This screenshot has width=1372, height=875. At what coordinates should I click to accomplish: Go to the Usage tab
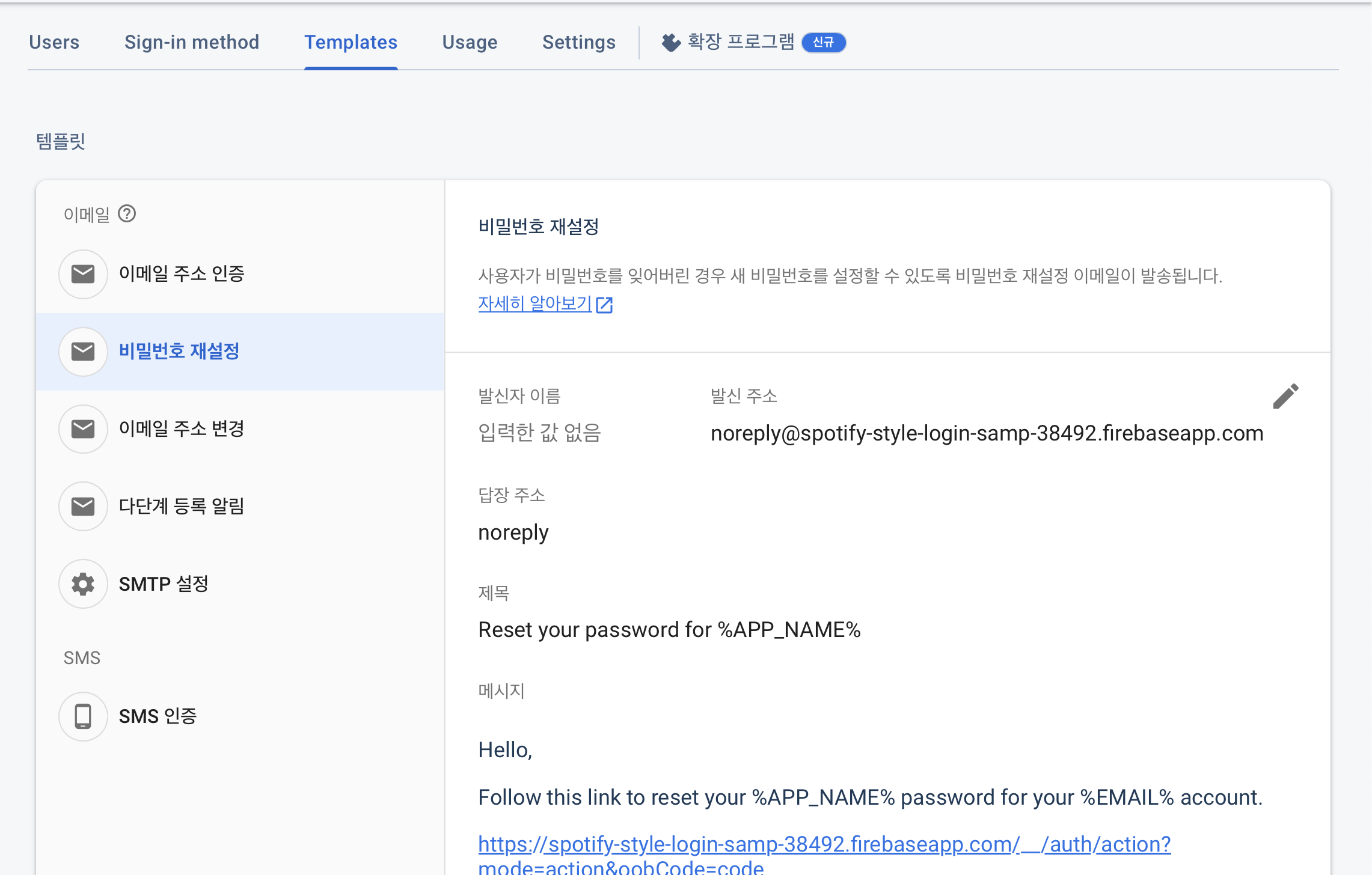(x=470, y=42)
